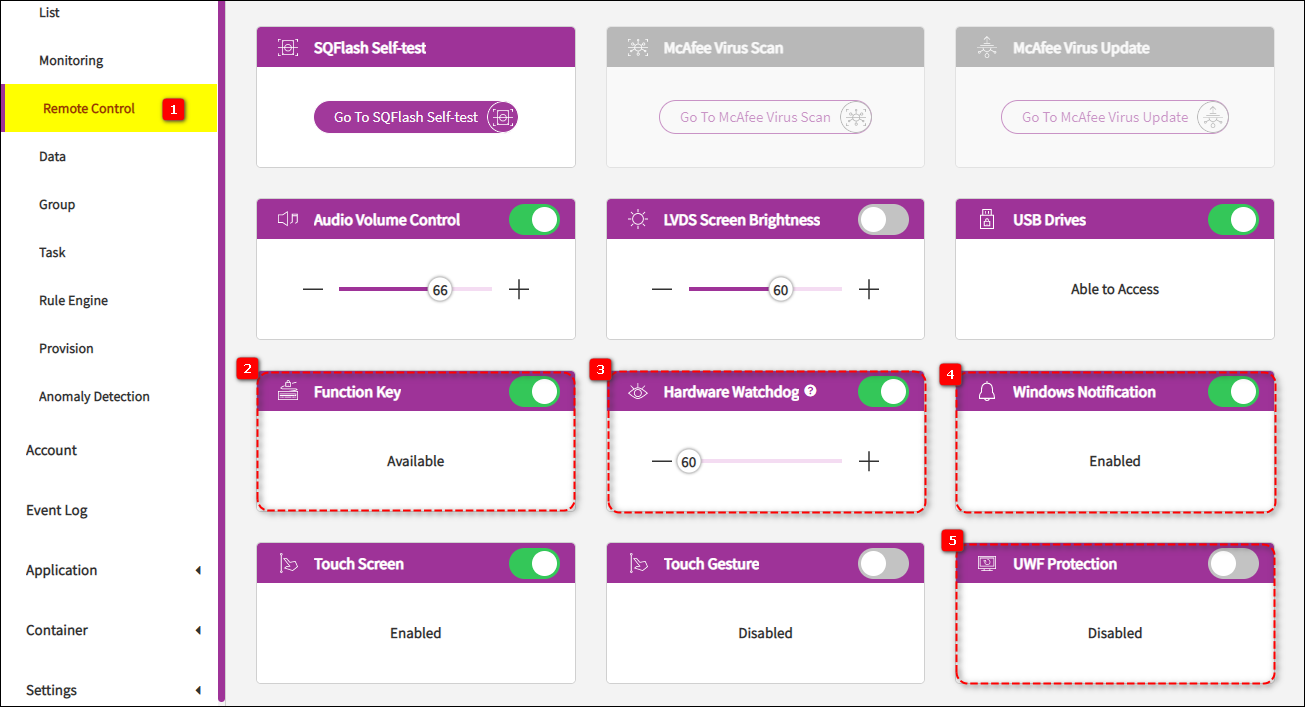Expand the Settings sidebar menu
The height and width of the screenshot is (707, 1305).
pyautogui.click(x=198, y=690)
